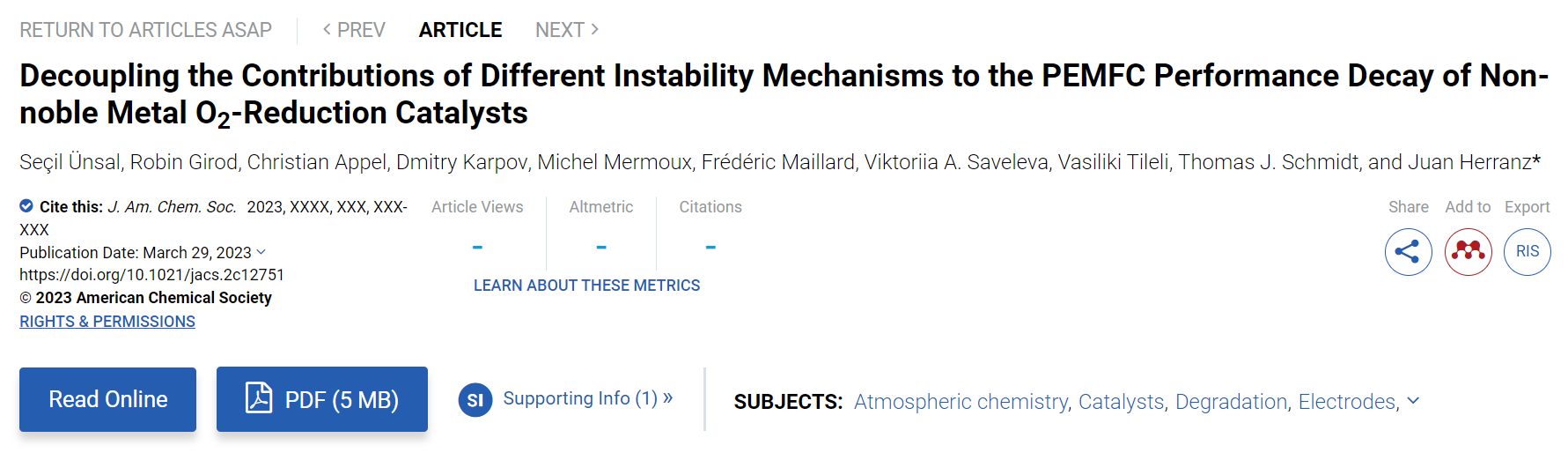
Task: Click the PDF document icon
Action: pyautogui.click(x=258, y=398)
